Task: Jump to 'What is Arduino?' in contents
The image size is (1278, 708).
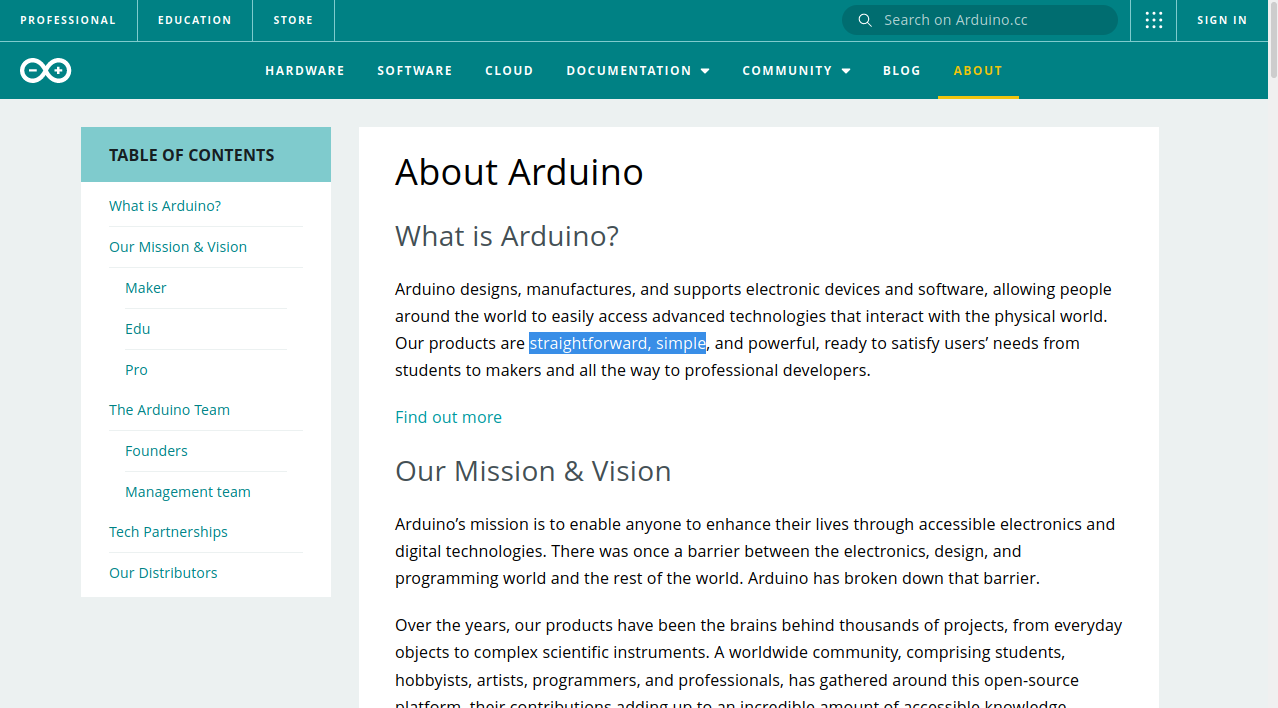Action: (164, 205)
